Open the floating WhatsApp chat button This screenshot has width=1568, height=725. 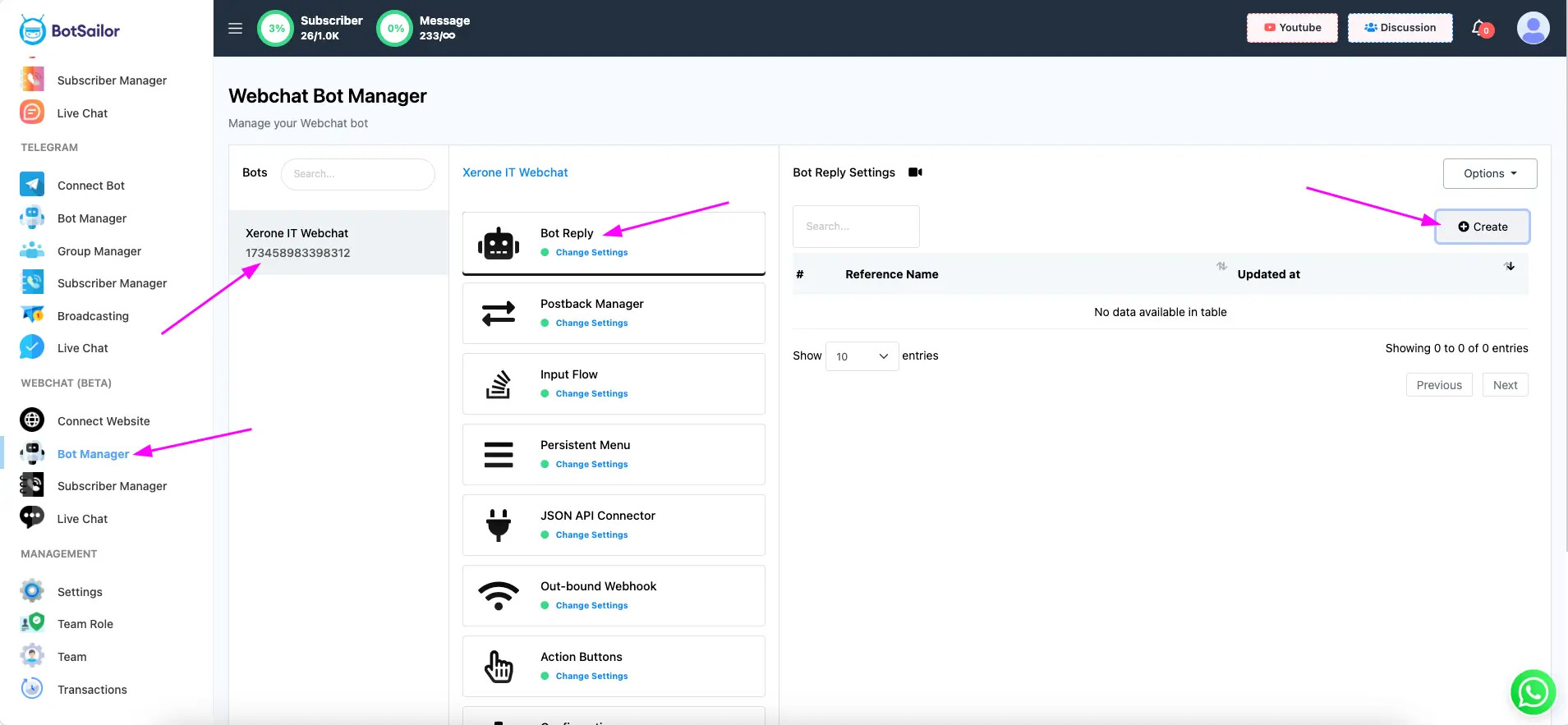click(x=1533, y=692)
